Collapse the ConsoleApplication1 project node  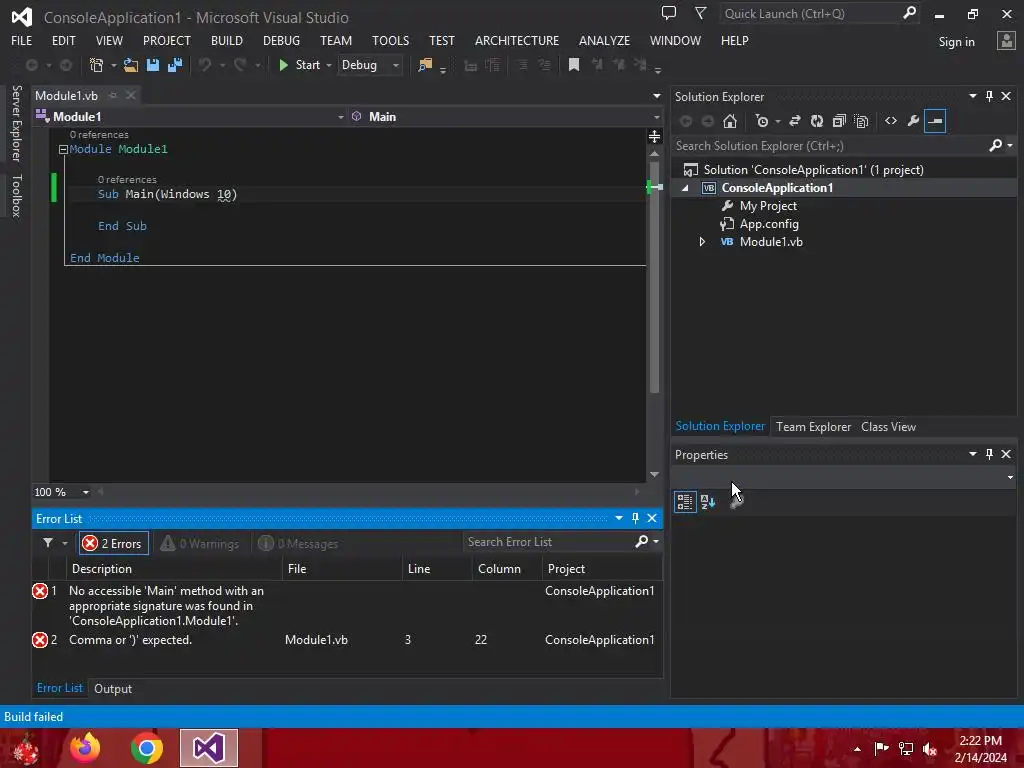click(x=685, y=188)
